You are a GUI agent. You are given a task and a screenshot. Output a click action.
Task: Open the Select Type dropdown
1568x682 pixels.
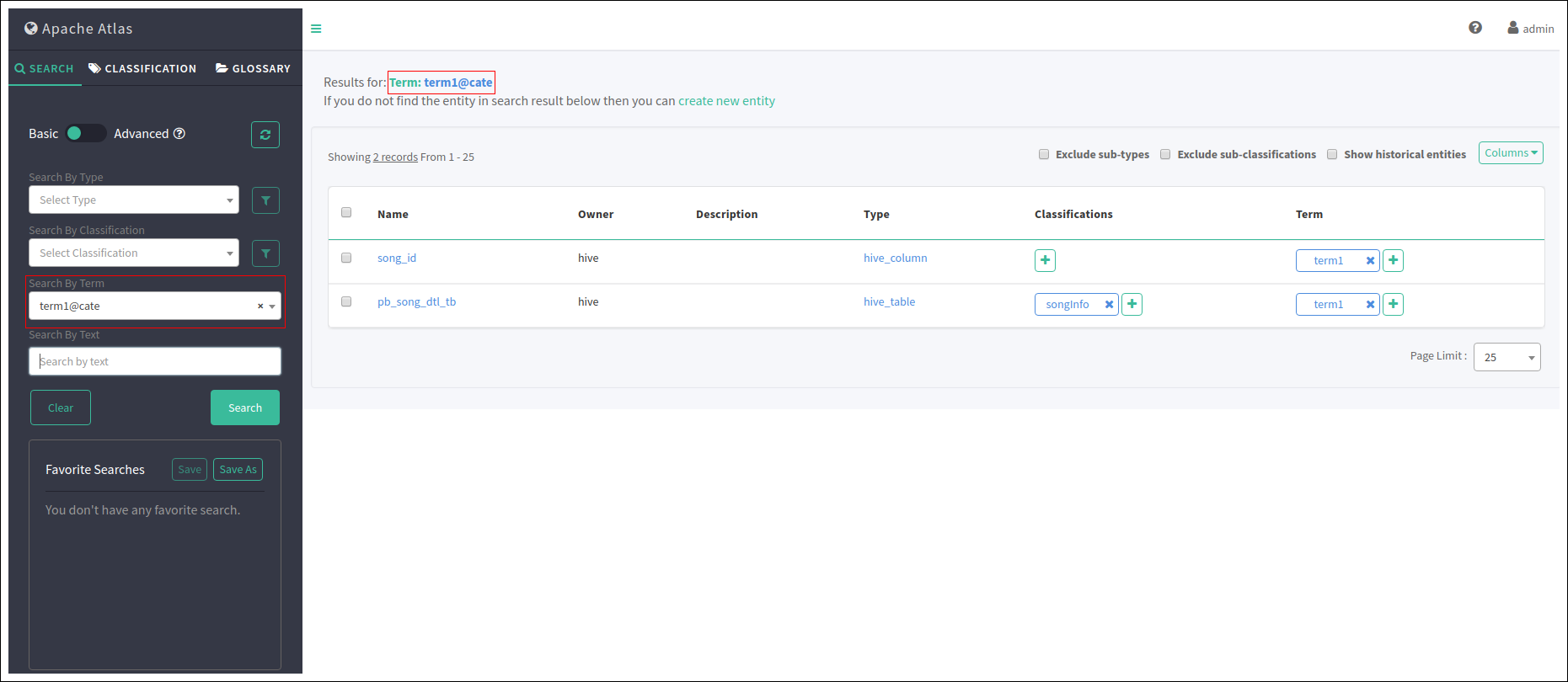coord(134,200)
